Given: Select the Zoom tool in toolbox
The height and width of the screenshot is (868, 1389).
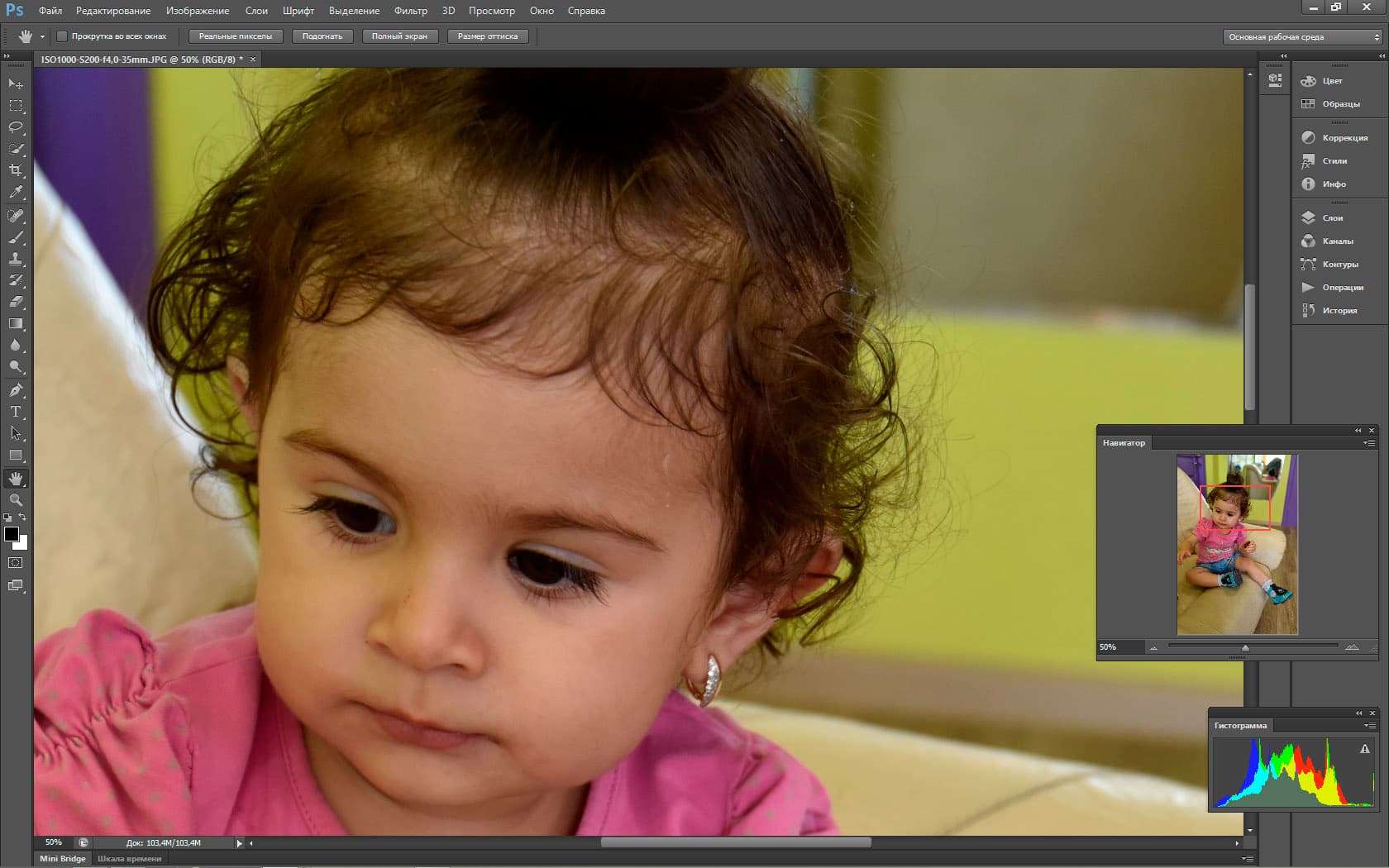Looking at the screenshot, I should [16, 500].
